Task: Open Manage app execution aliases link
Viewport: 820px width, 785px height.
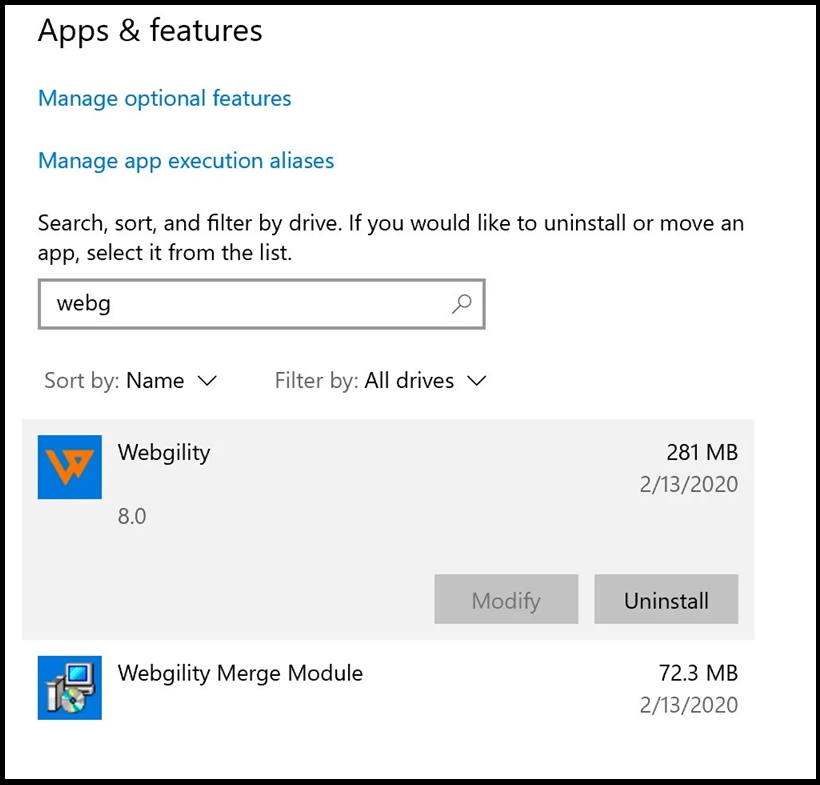Action: pos(186,161)
